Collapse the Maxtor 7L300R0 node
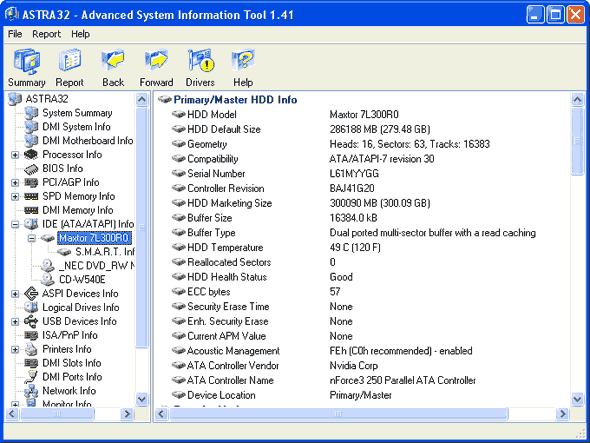The image size is (590, 443). click(32, 238)
